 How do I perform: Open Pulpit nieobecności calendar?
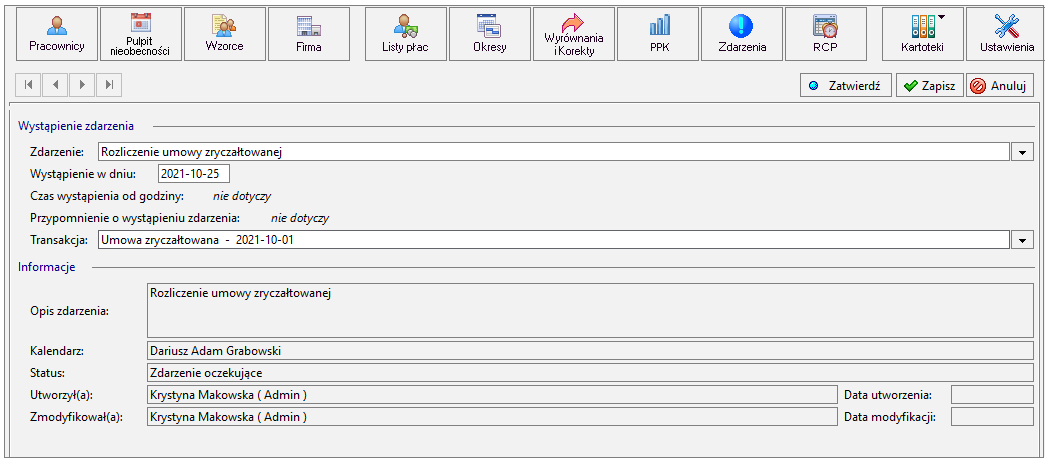click(141, 34)
